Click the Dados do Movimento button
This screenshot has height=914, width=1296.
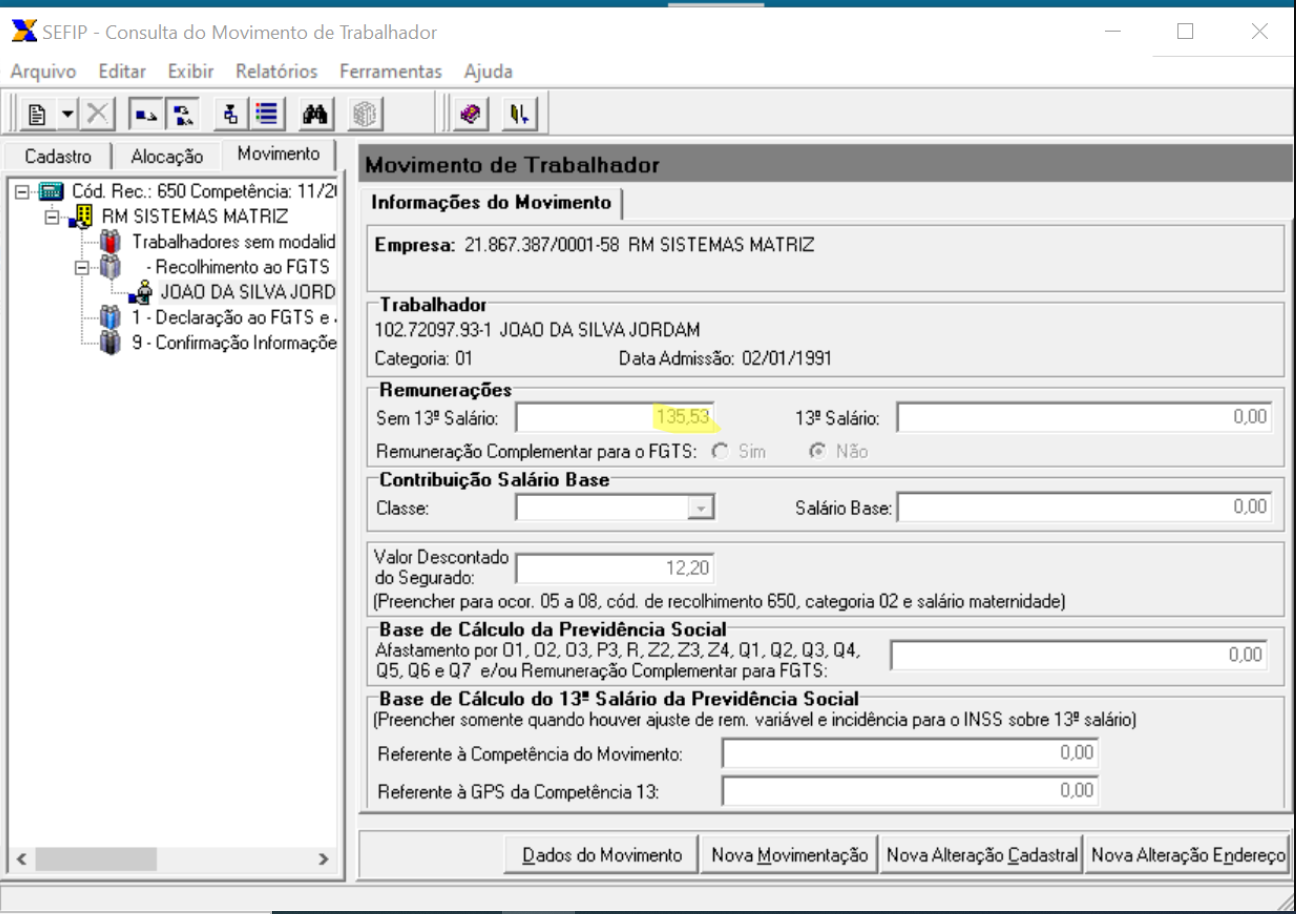pos(601,856)
